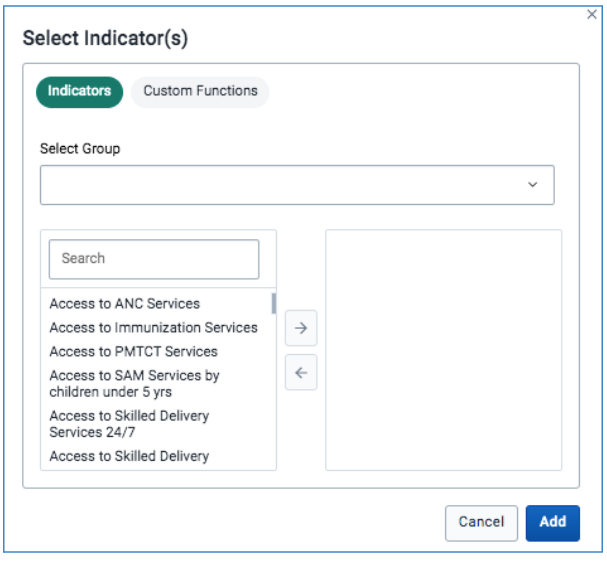Image resolution: width=607 pixels, height=563 pixels.
Task: Close the Select Indicator(s) dialog
Action: click(592, 15)
